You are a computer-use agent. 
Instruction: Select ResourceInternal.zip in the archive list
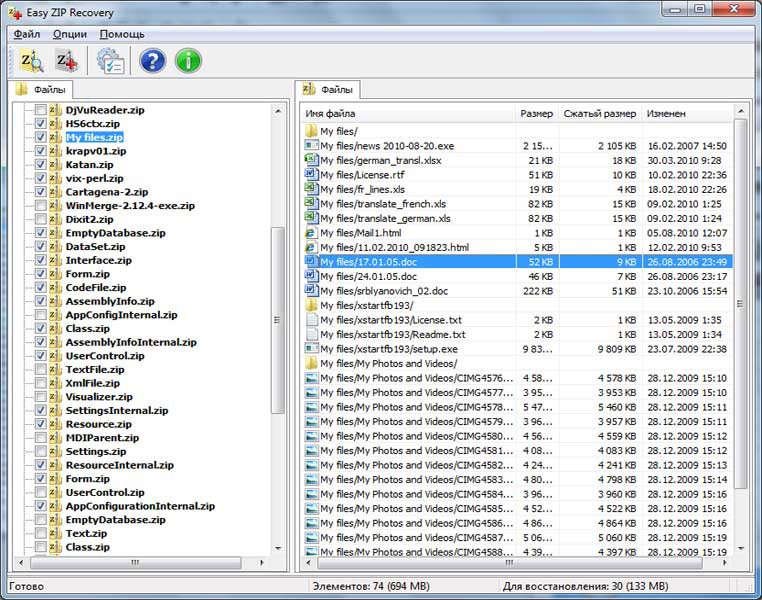point(120,465)
